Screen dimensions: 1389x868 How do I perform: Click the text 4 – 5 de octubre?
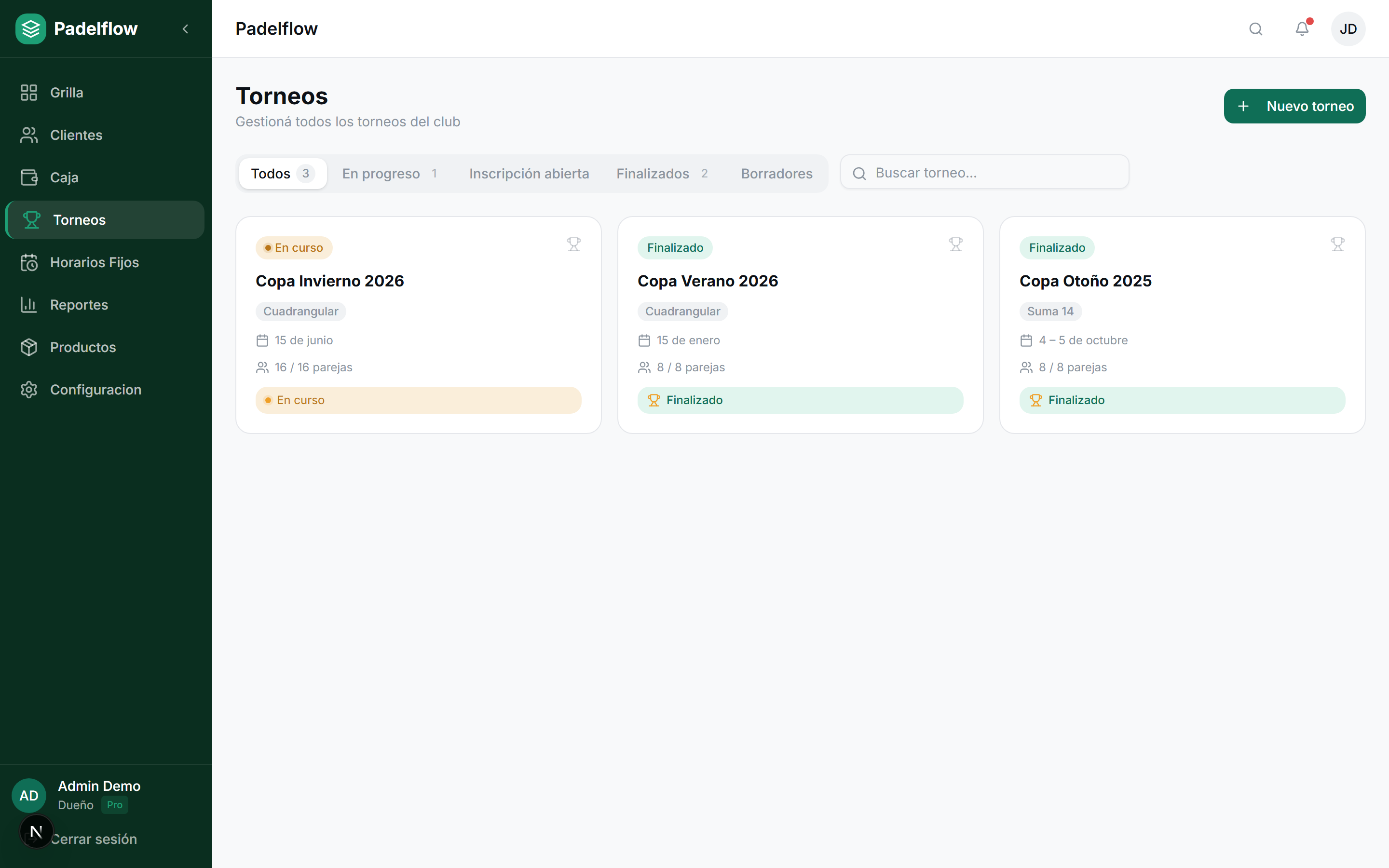click(1083, 340)
